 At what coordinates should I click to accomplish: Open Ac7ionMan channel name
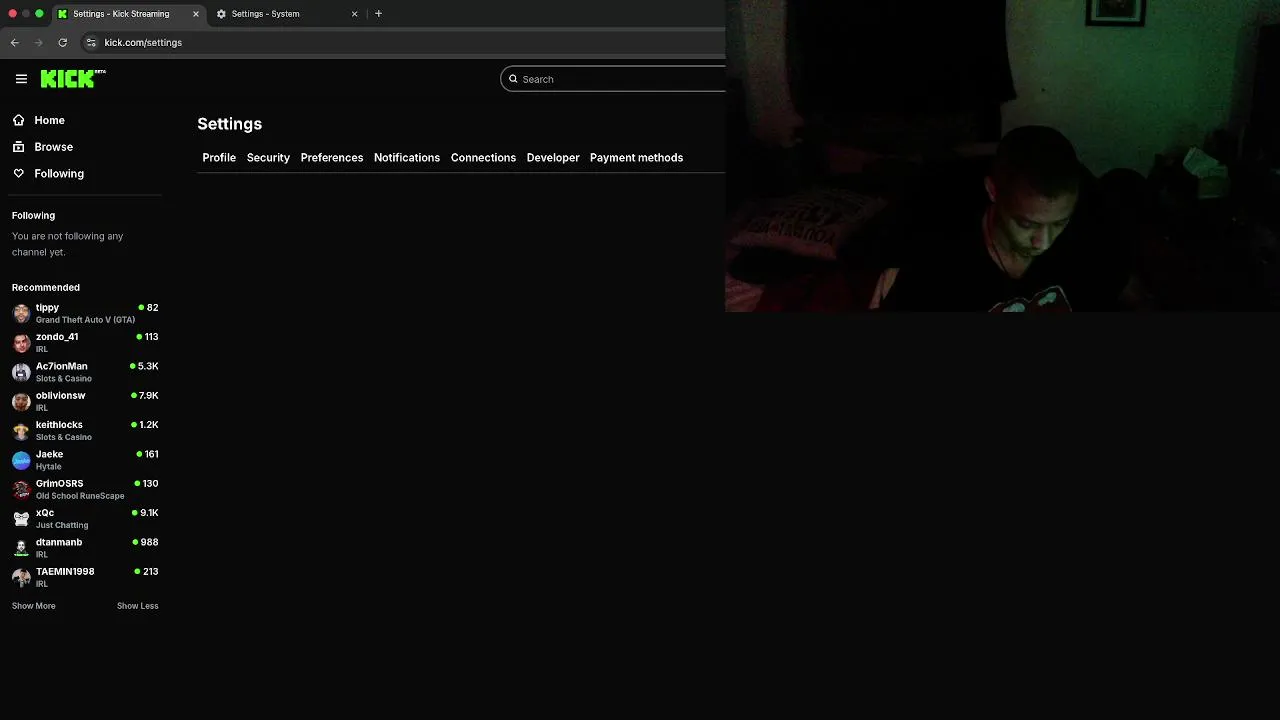click(x=62, y=366)
